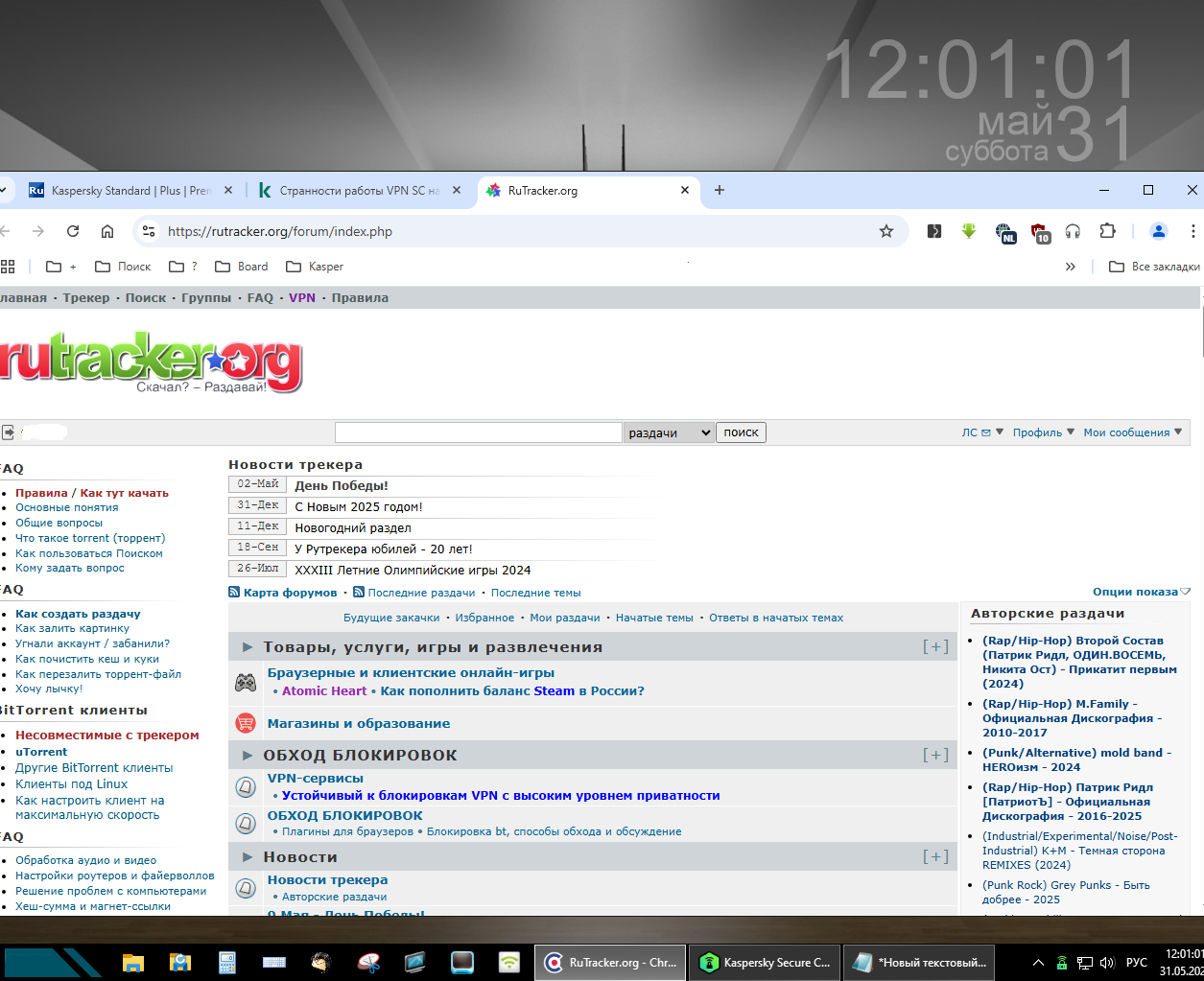Collapse the Новости category triangle
The image size is (1204, 981).
[248, 857]
